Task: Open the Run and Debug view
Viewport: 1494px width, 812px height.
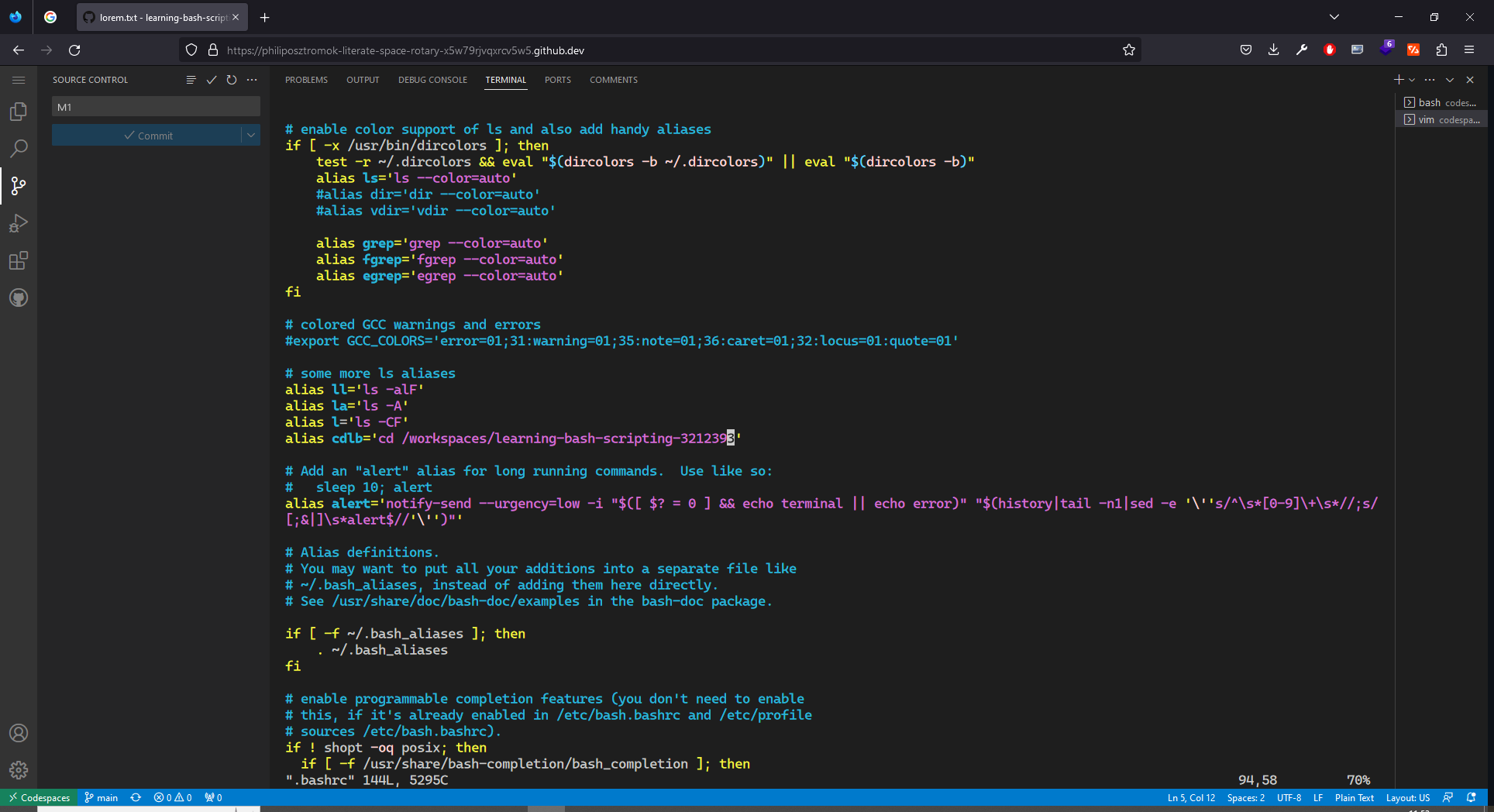Action: point(19,223)
